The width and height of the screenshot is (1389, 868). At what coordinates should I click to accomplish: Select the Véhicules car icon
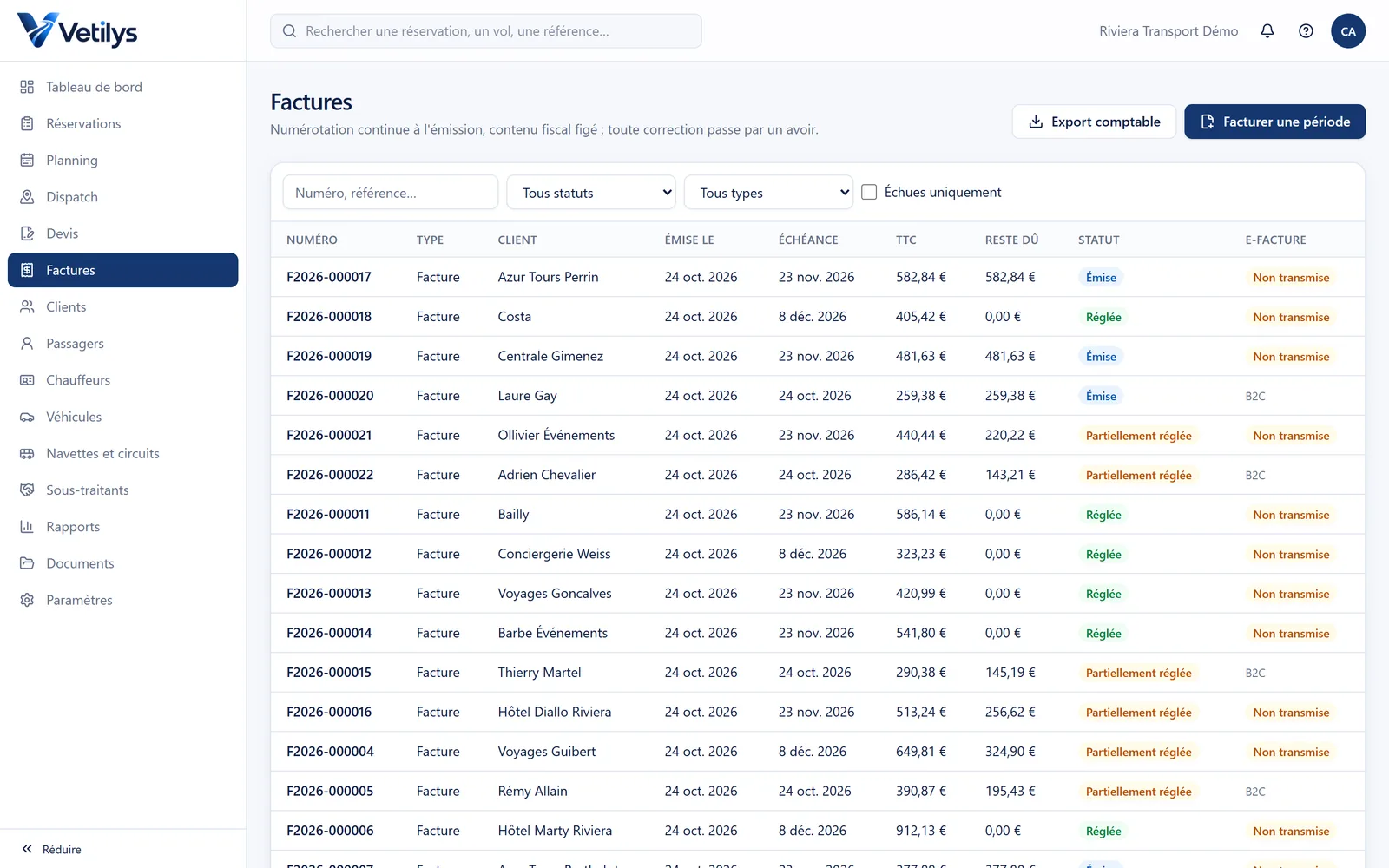pos(27,417)
